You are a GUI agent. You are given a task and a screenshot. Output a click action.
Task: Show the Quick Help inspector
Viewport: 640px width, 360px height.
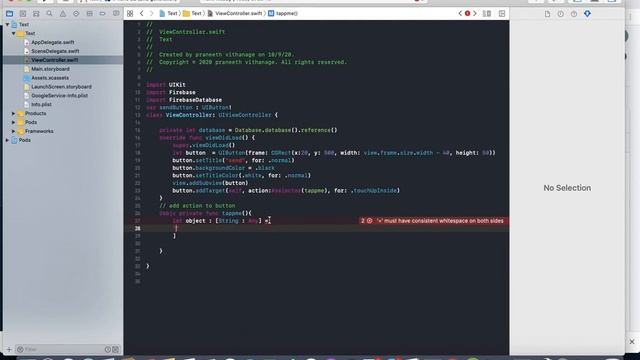574,14
